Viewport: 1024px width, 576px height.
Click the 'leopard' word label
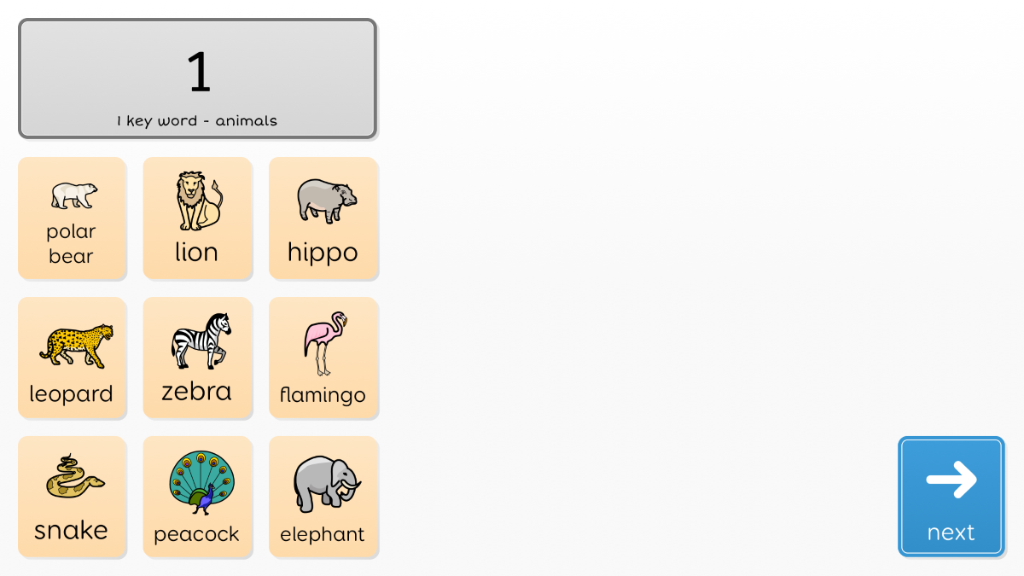coord(71,394)
